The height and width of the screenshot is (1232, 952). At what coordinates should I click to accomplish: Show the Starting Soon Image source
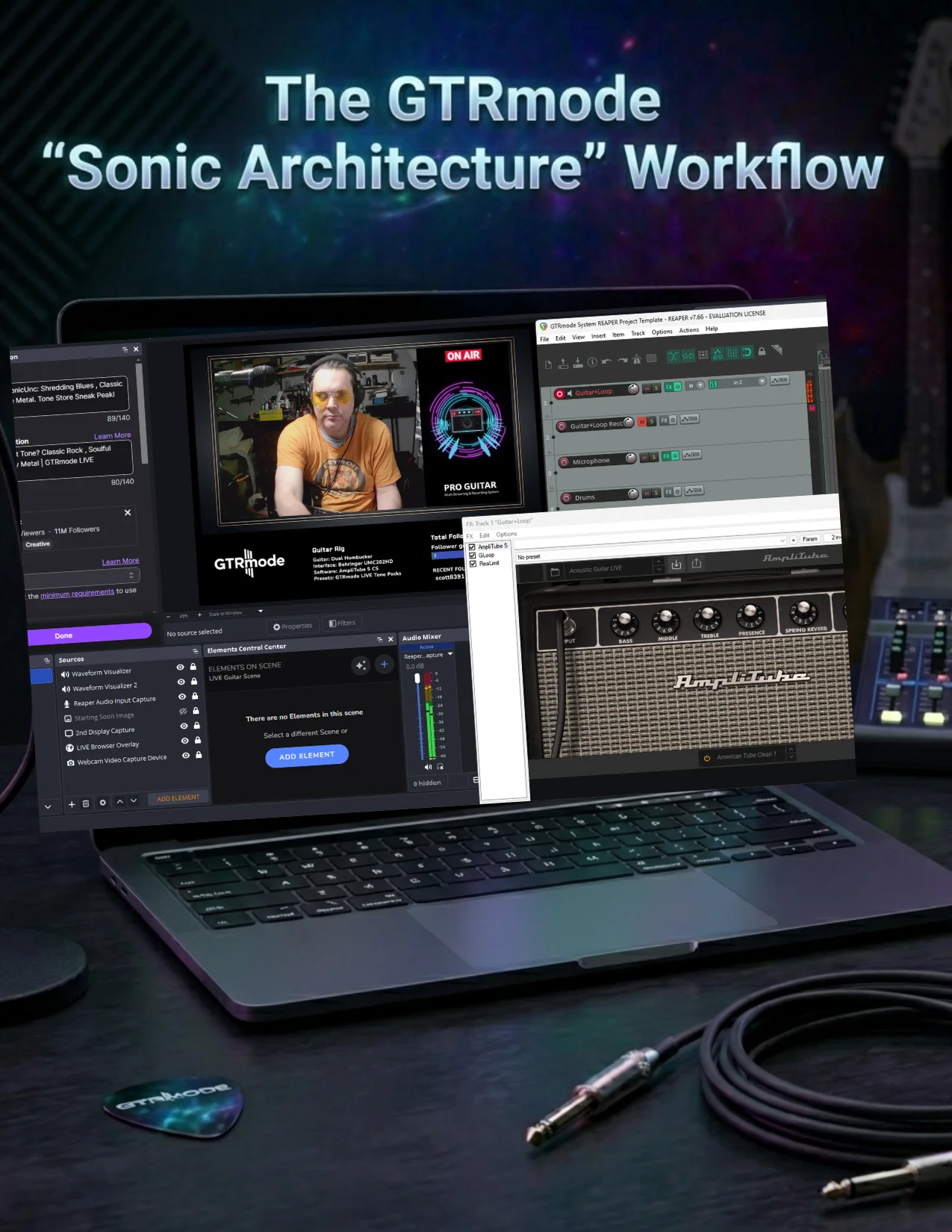(x=183, y=712)
